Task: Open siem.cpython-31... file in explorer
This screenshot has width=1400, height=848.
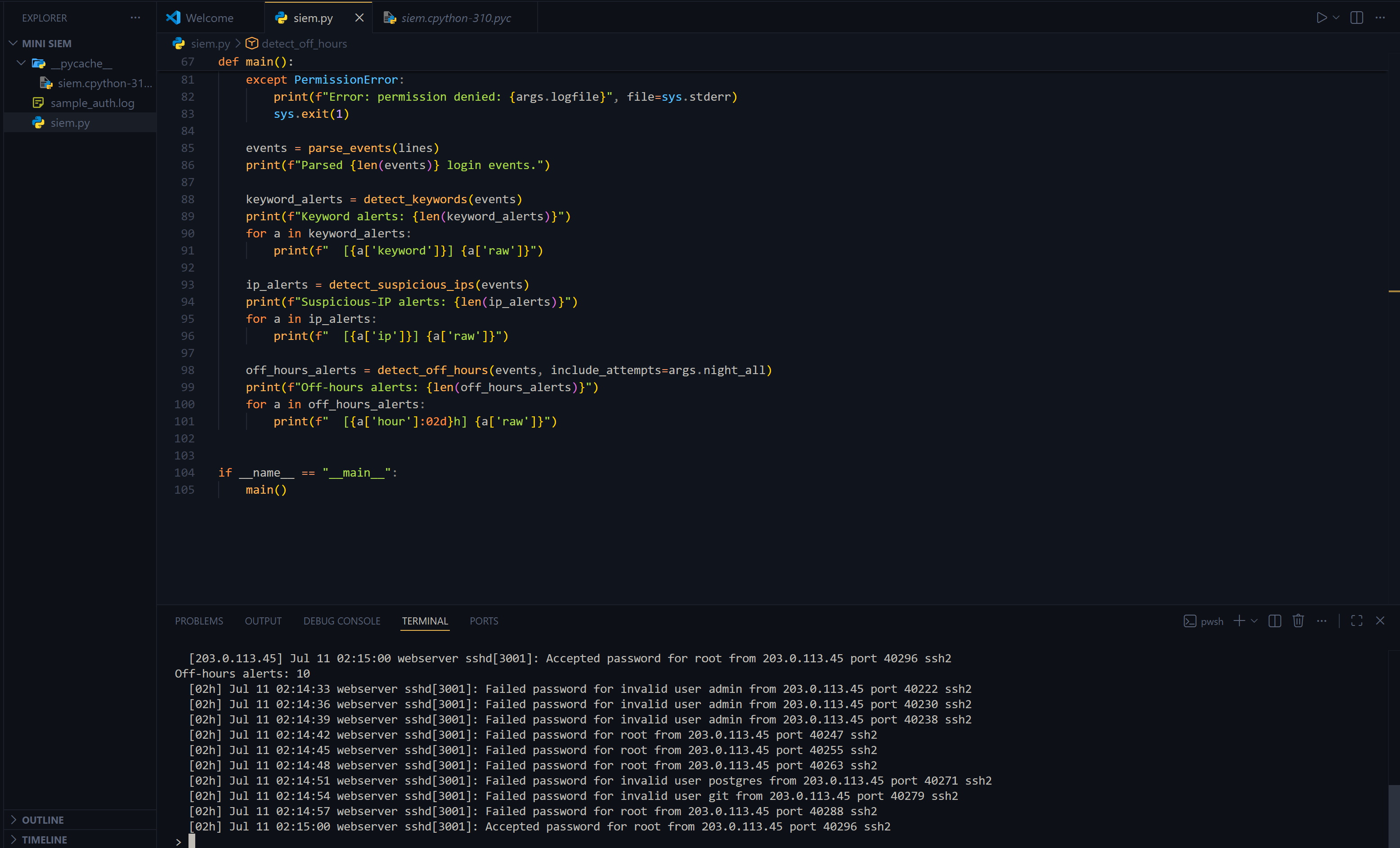Action: (104, 83)
